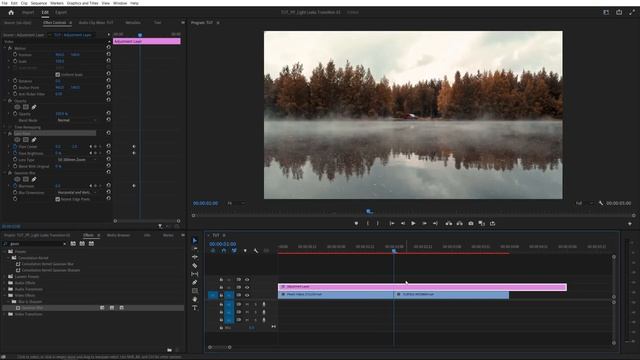640x360 pixels.
Task: Open Blur Dimensions dropdown
Action: 77,192
